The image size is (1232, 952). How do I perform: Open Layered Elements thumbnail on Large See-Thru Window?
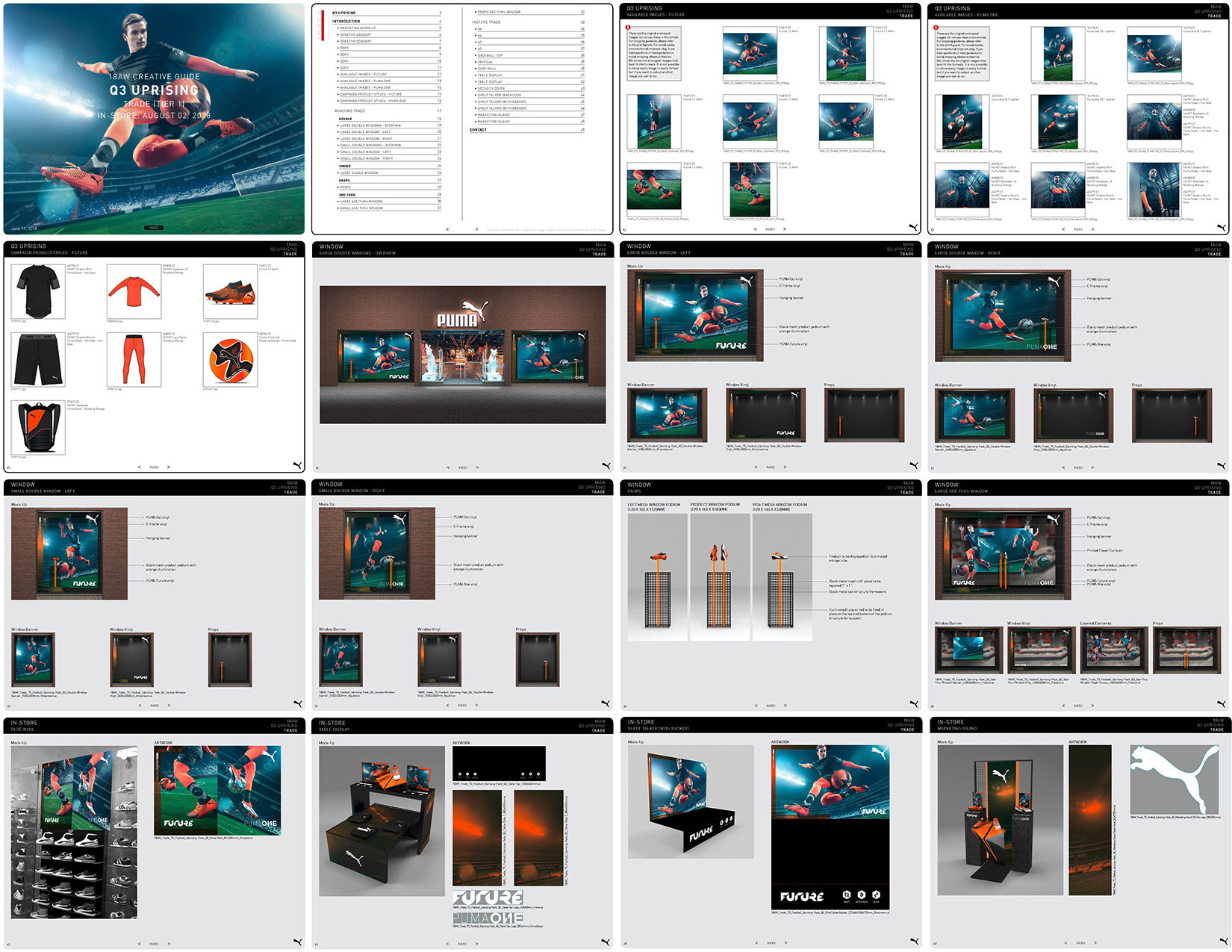pyautogui.click(x=1114, y=651)
